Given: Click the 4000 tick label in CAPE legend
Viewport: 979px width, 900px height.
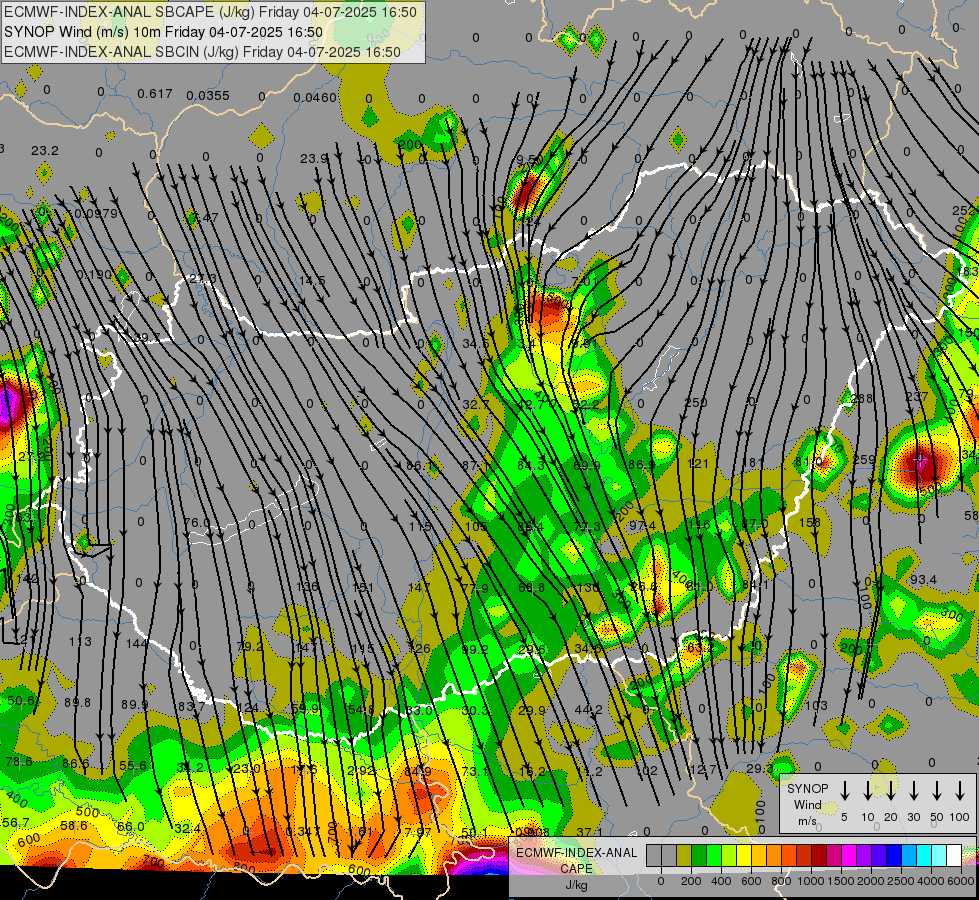Looking at the screenshot, I should tap(930, 881).
